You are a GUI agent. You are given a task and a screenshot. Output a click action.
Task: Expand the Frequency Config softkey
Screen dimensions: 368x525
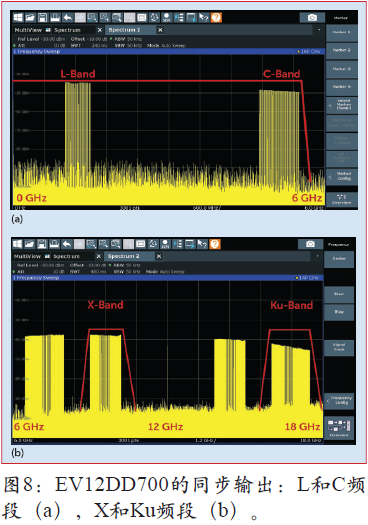pos(339,400)
